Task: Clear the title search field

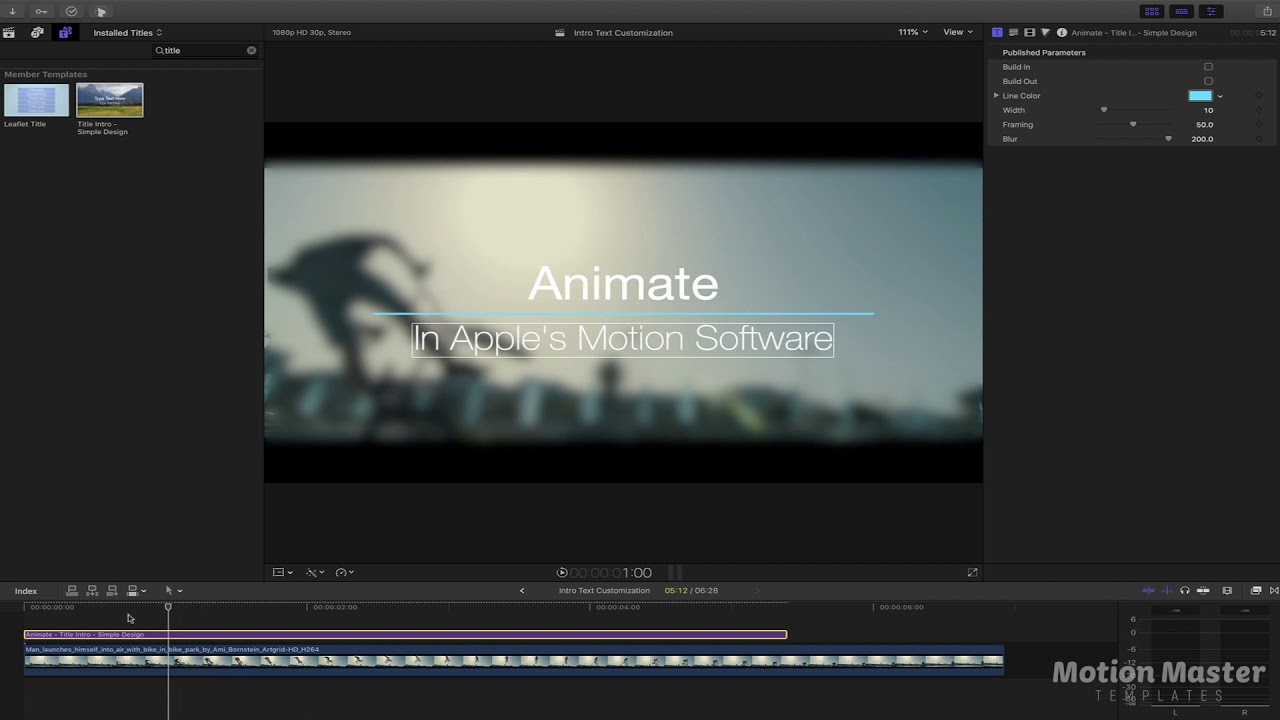Action: (x=251, y=50)
